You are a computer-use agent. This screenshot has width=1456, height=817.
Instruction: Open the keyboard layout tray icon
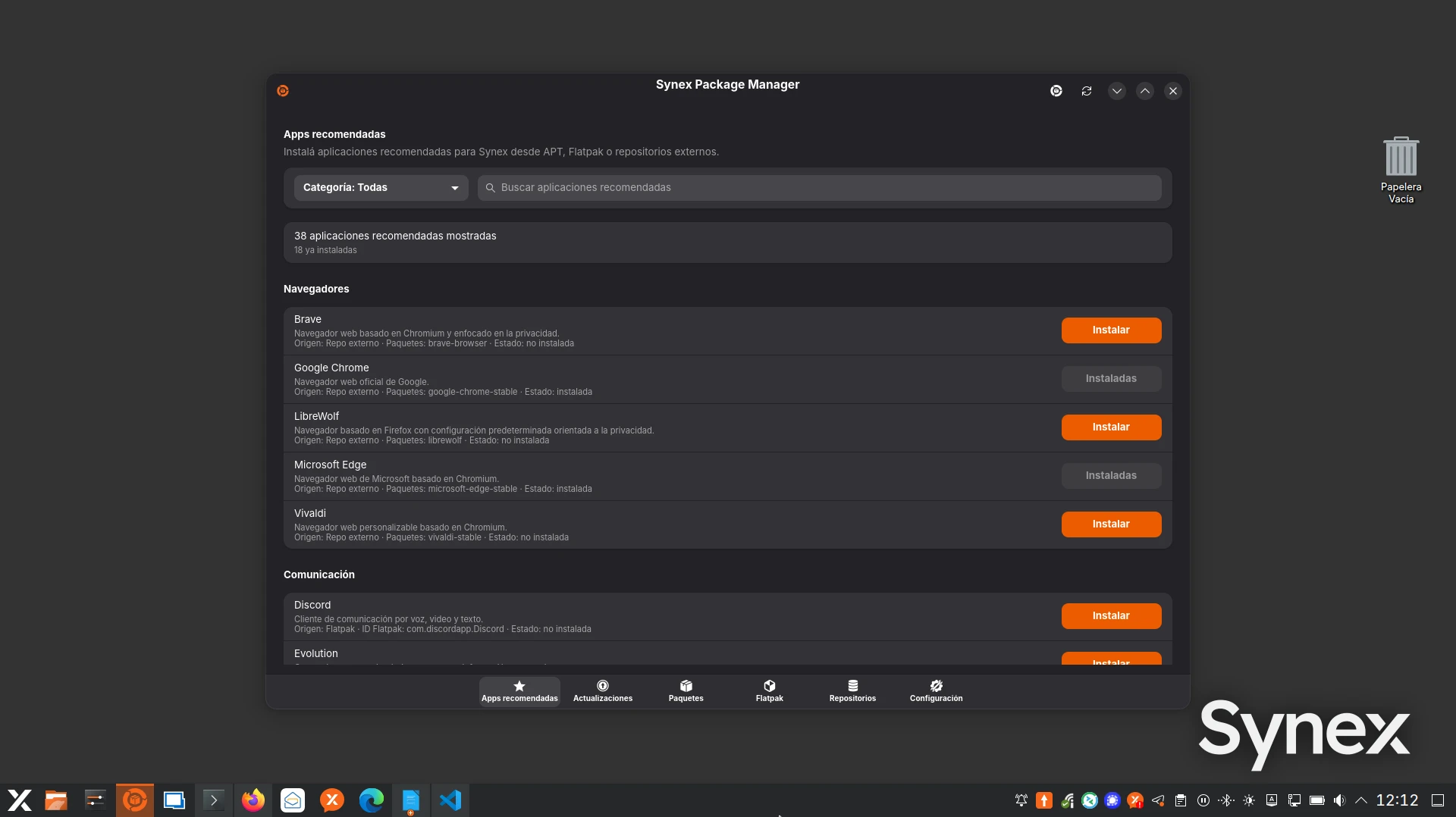coord(1272,800)
